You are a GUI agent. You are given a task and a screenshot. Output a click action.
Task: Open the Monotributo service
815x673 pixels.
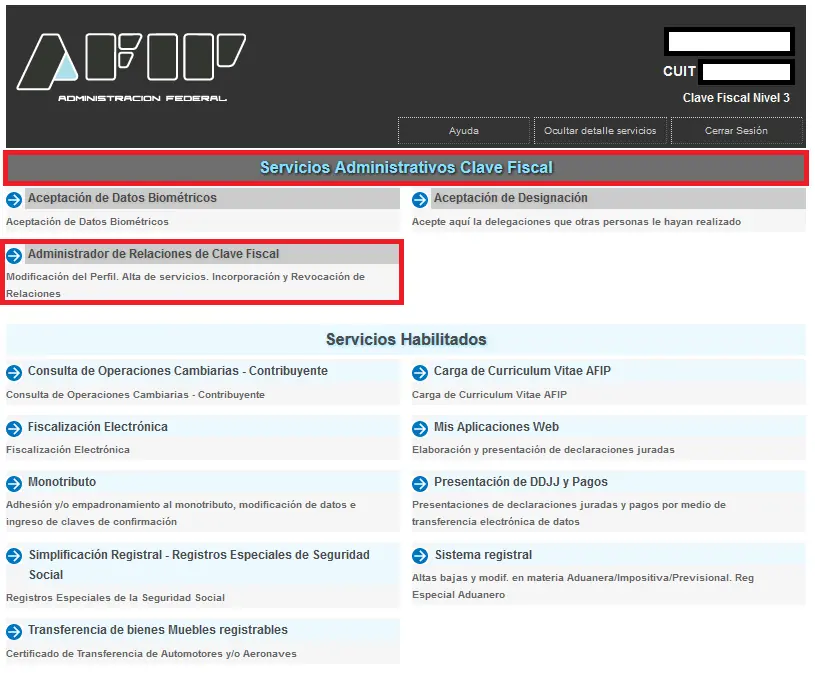click(x=62, y=482)
